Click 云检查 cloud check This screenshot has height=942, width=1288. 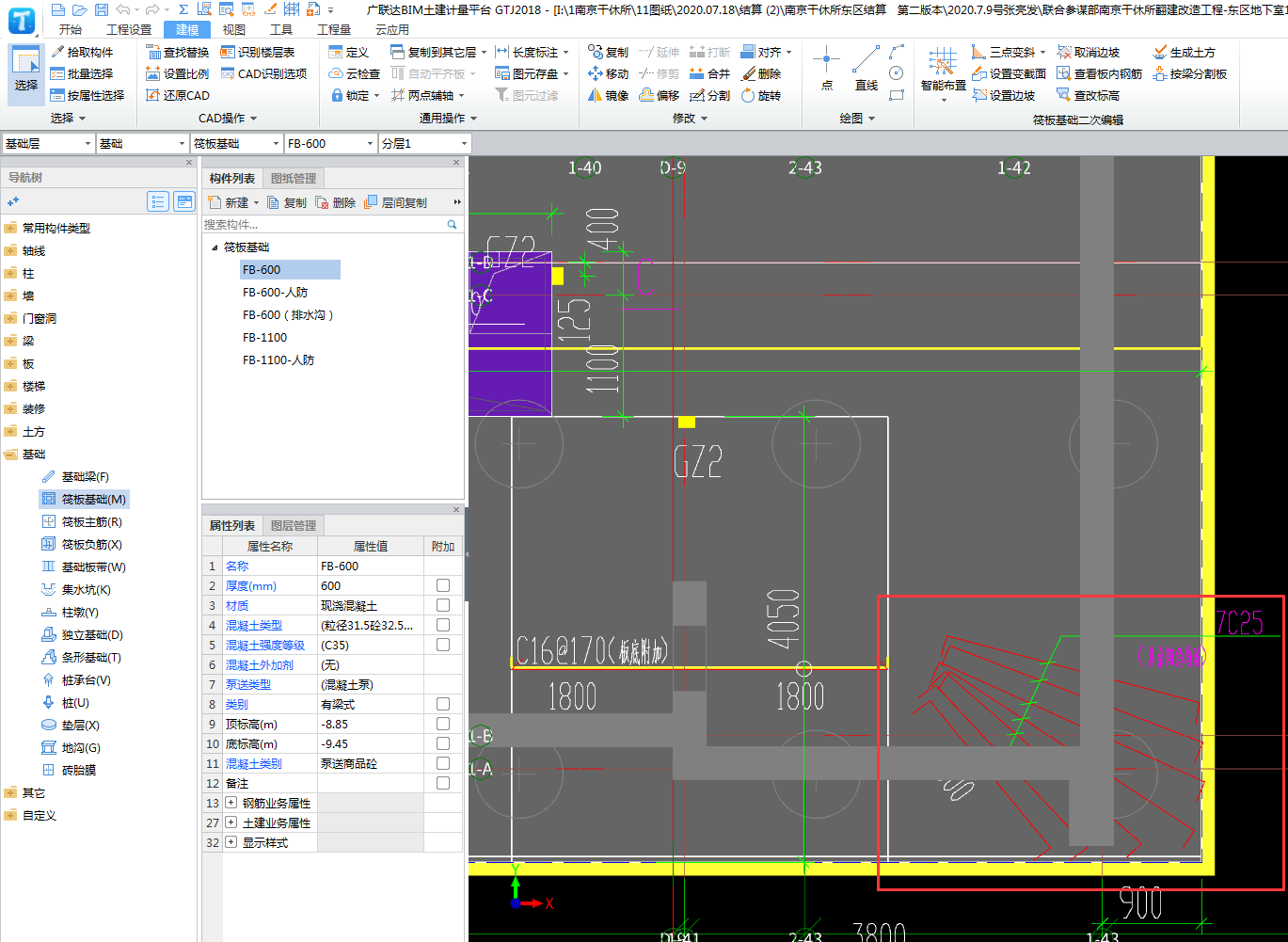point(355,73)
